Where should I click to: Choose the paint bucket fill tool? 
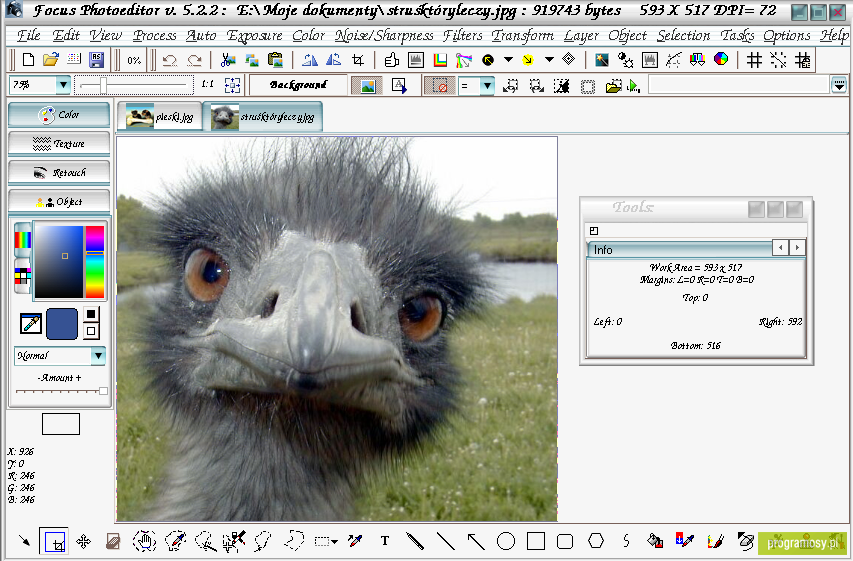655,541
